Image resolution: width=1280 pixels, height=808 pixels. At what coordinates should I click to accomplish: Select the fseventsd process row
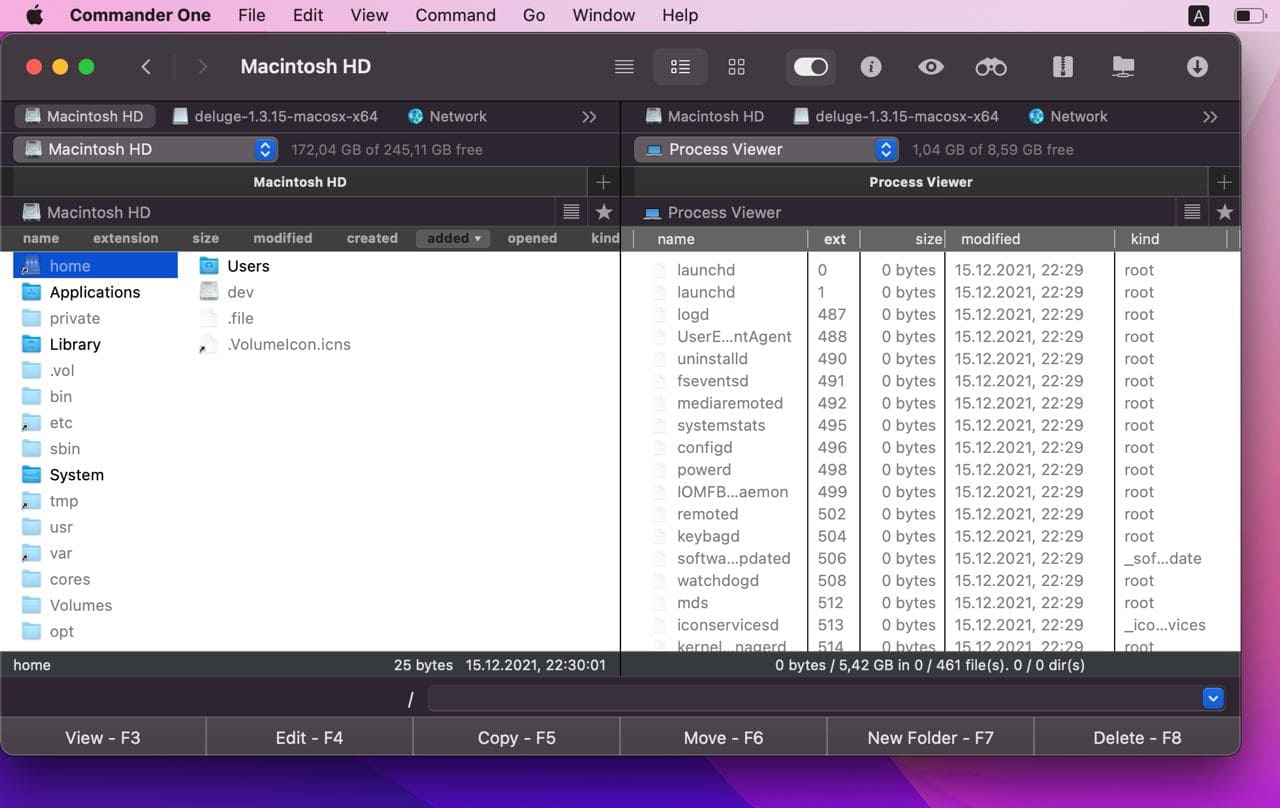click(x=930, y=381)
